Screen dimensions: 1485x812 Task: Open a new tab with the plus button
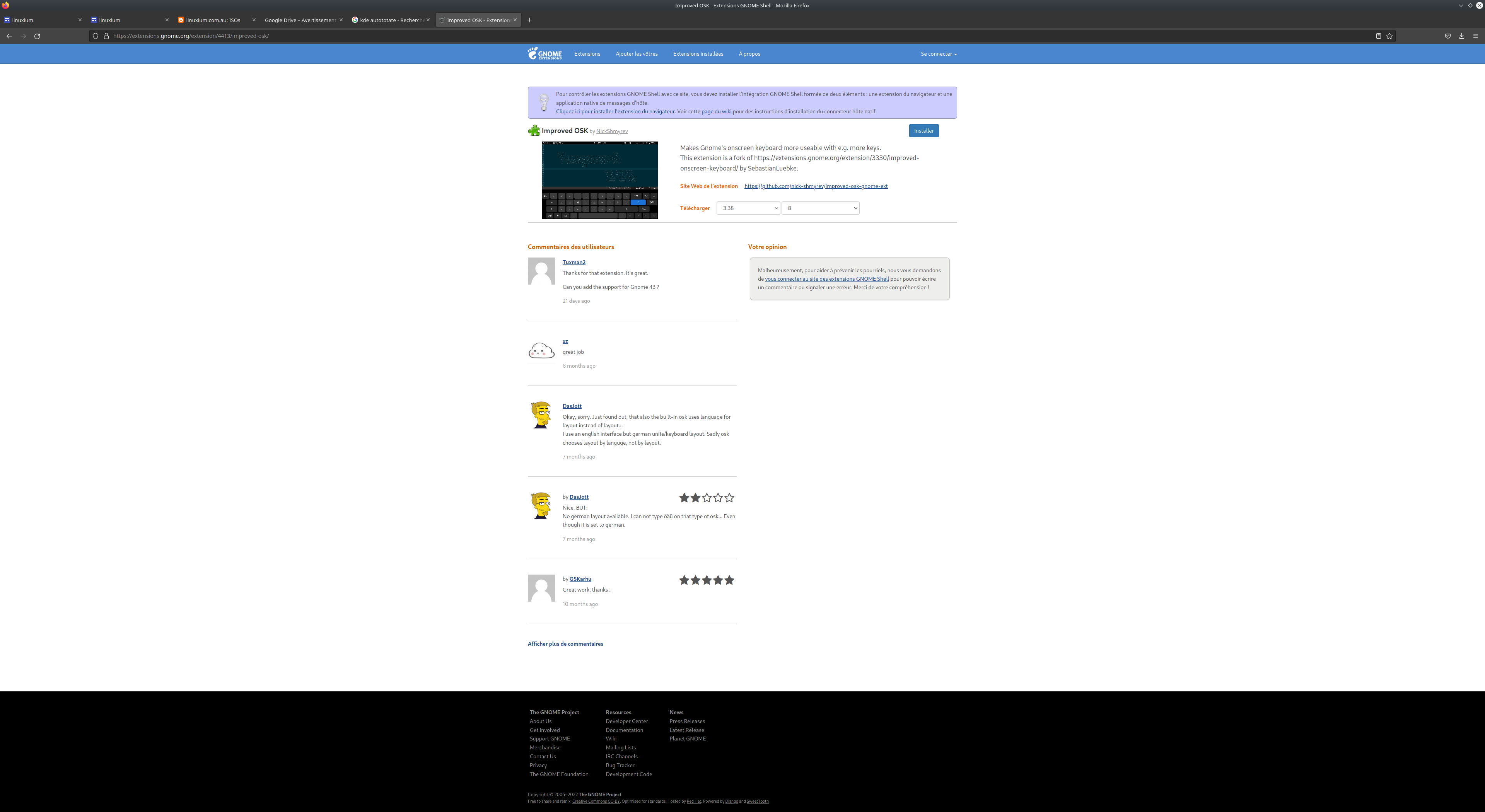coord(530,20)
